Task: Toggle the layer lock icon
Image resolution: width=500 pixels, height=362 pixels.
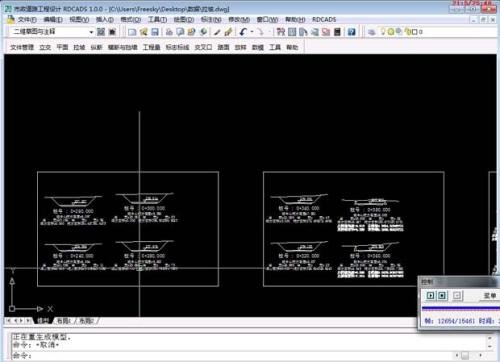Action: 407,32
